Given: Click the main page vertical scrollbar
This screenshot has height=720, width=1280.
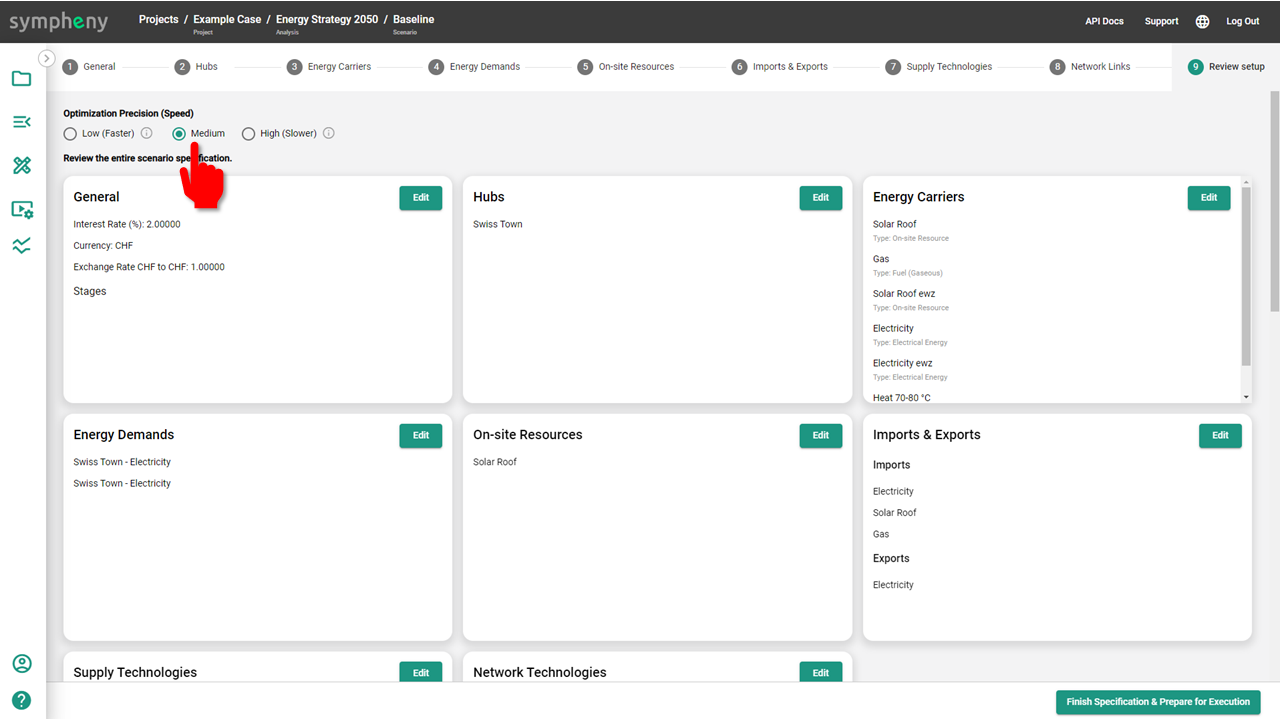Looking at the screenshot, I should (1274, 200).
